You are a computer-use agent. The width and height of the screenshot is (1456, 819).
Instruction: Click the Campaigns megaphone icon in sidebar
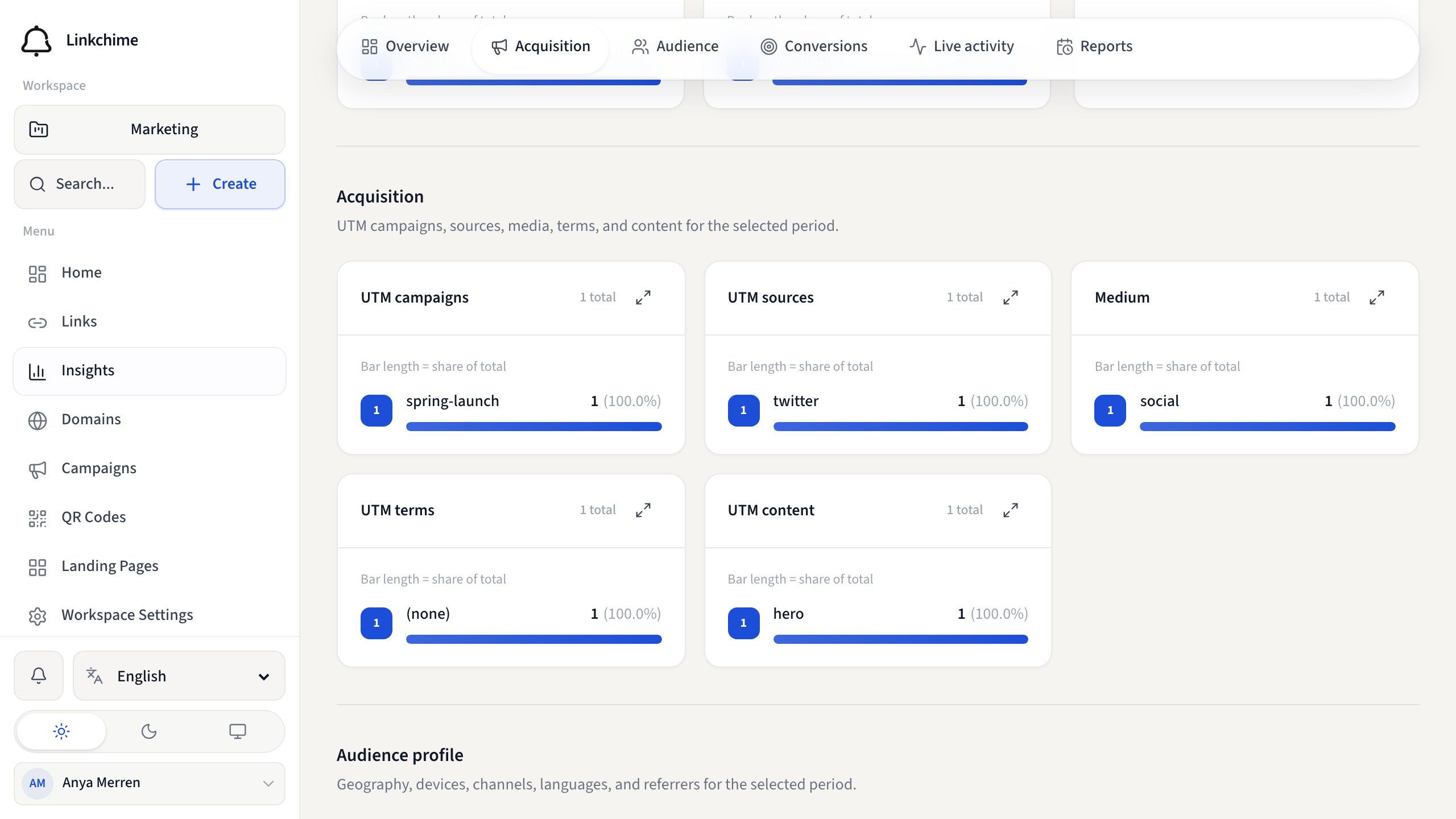pos(38,469)
